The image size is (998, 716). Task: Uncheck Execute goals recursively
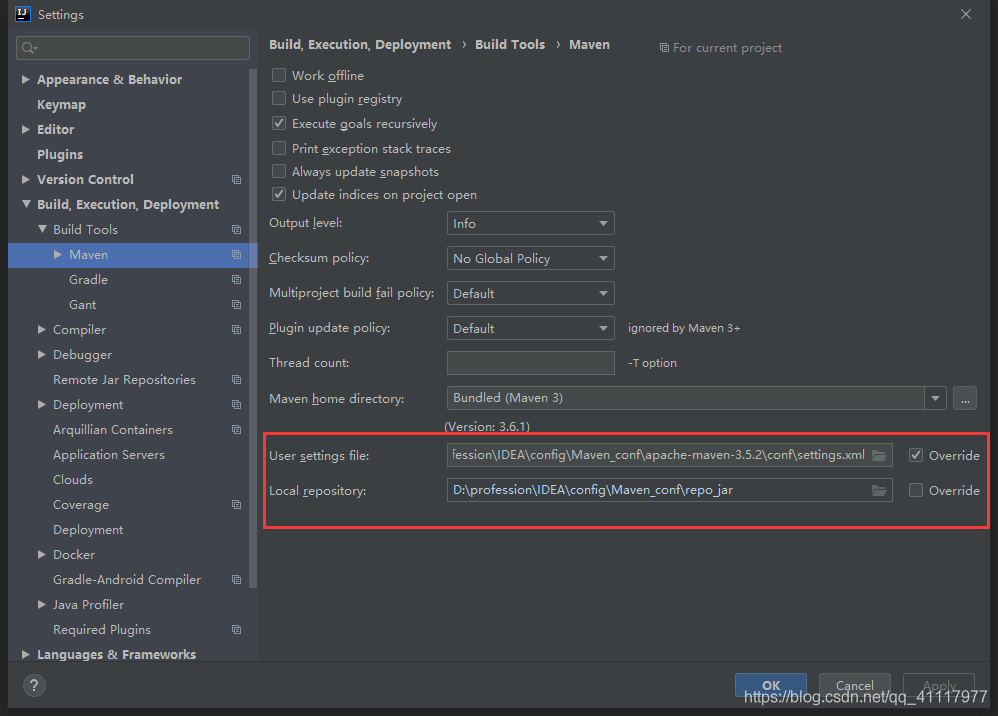[279, 123]
